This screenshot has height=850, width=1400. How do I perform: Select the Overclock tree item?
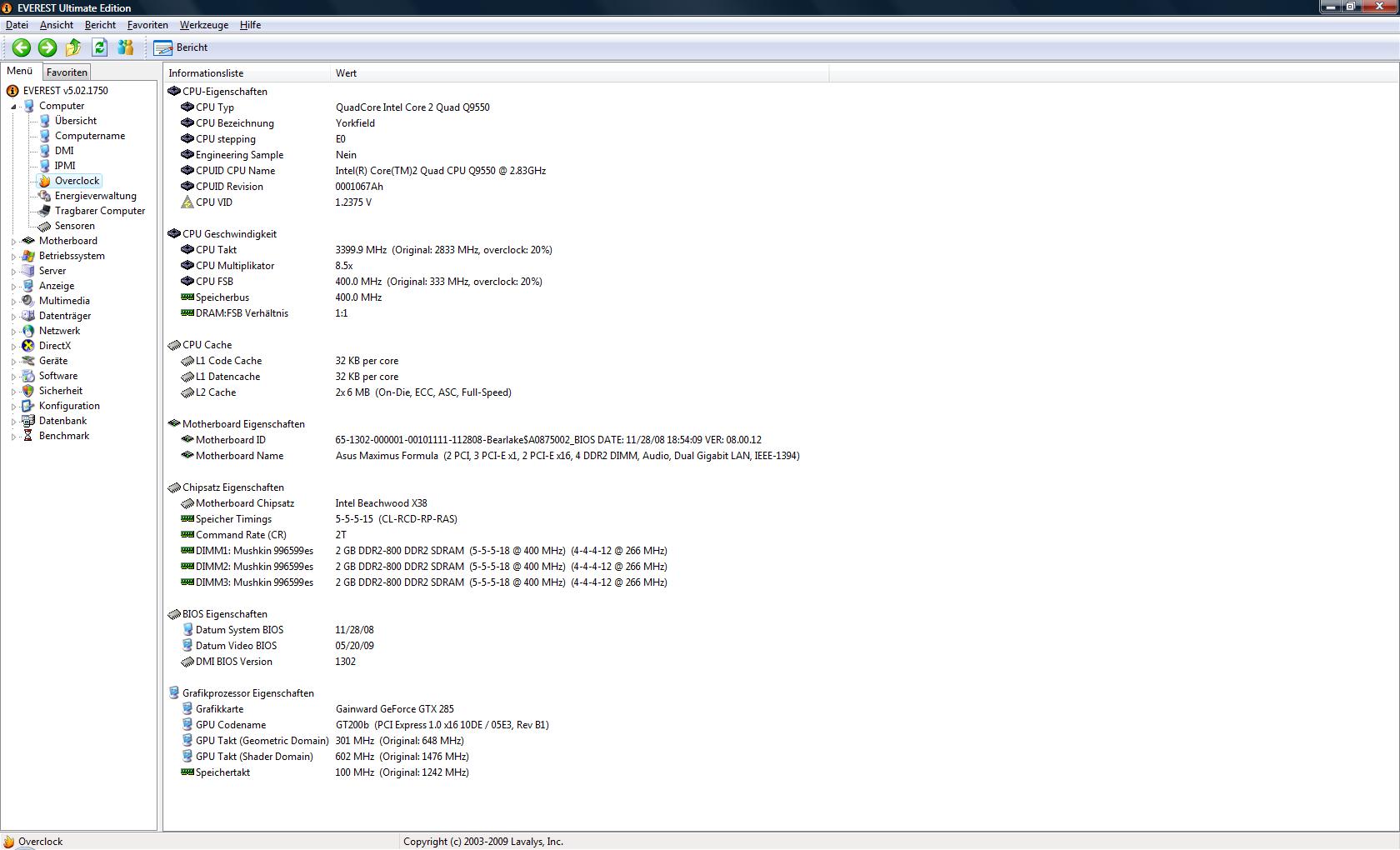[x=77, y=181]
